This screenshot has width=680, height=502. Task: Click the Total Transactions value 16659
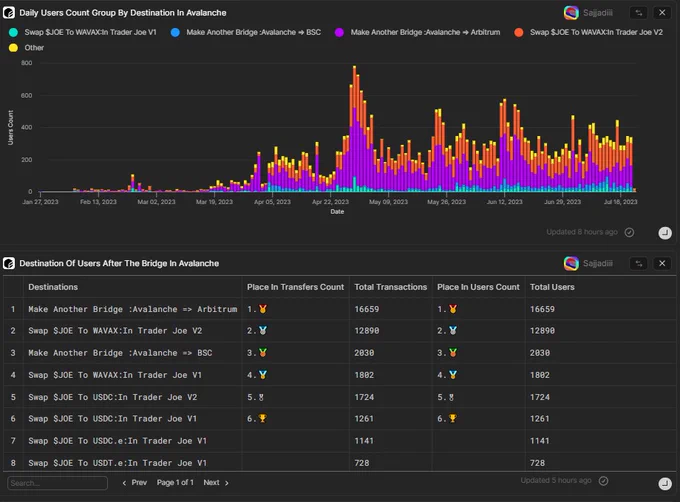pyautogui.click(x=366, y=309)
